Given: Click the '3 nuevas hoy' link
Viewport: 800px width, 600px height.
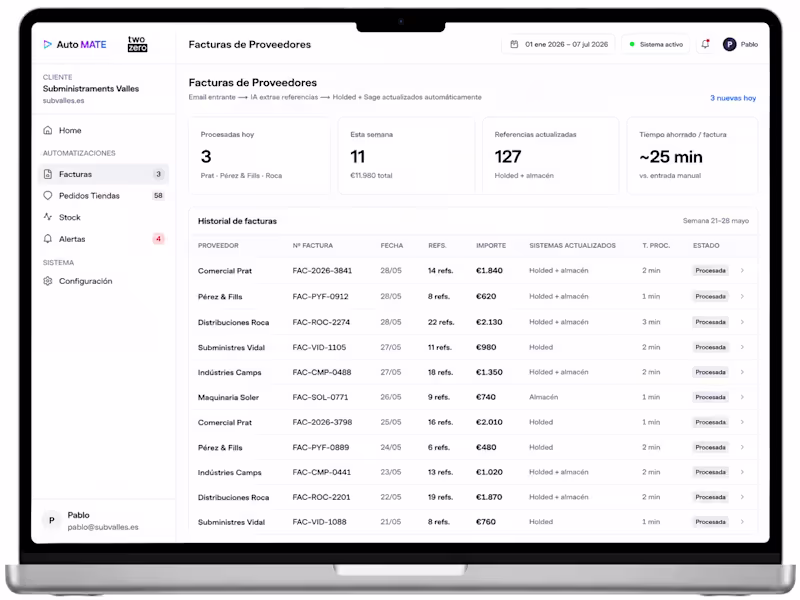Looking at the screenshot, I should [733, 98].
